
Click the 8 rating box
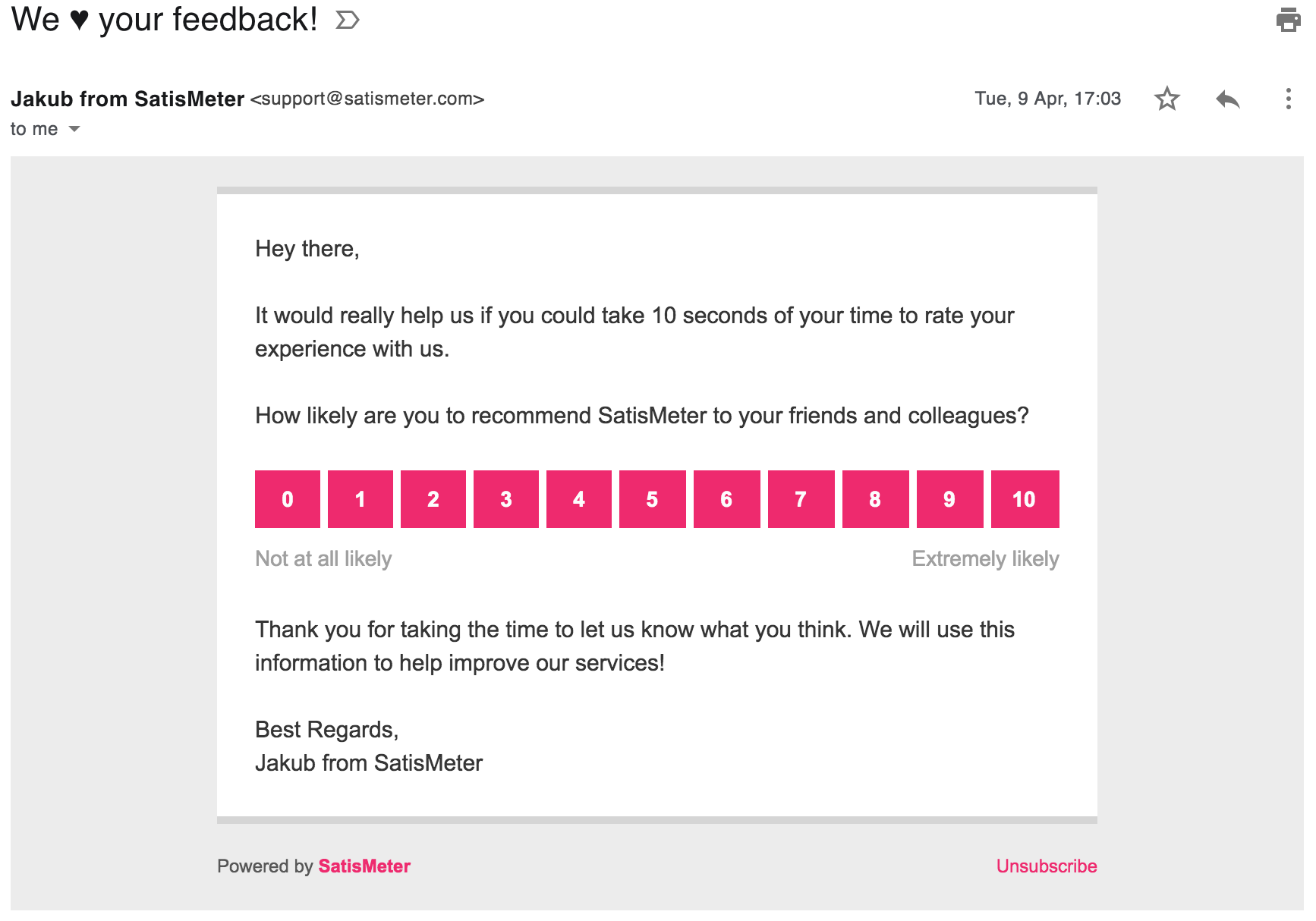876,499
